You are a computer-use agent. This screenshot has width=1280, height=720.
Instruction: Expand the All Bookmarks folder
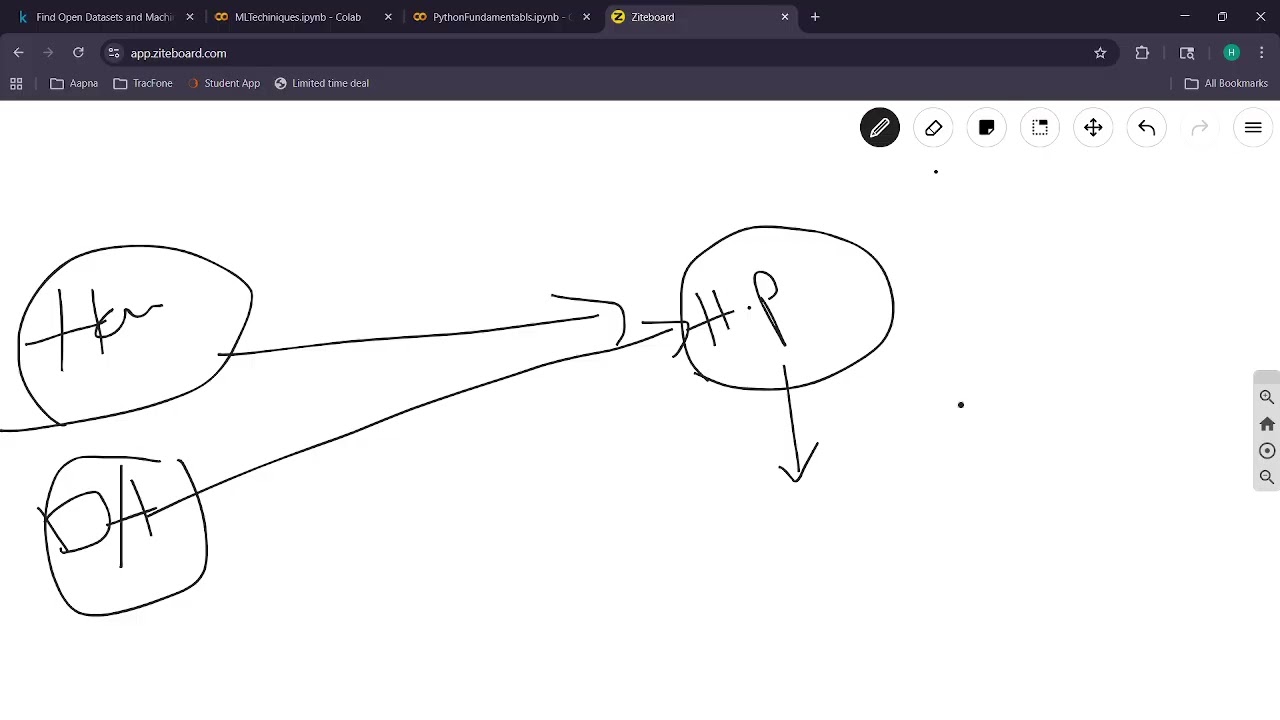[x=1226, y=83]
